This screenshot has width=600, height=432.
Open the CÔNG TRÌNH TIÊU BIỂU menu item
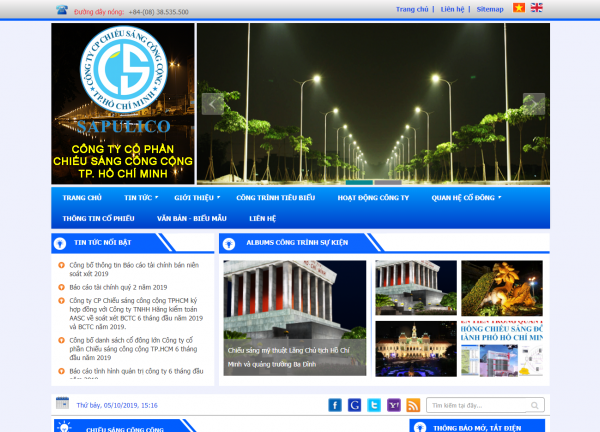pyautogui.click(x=275, y=198)
